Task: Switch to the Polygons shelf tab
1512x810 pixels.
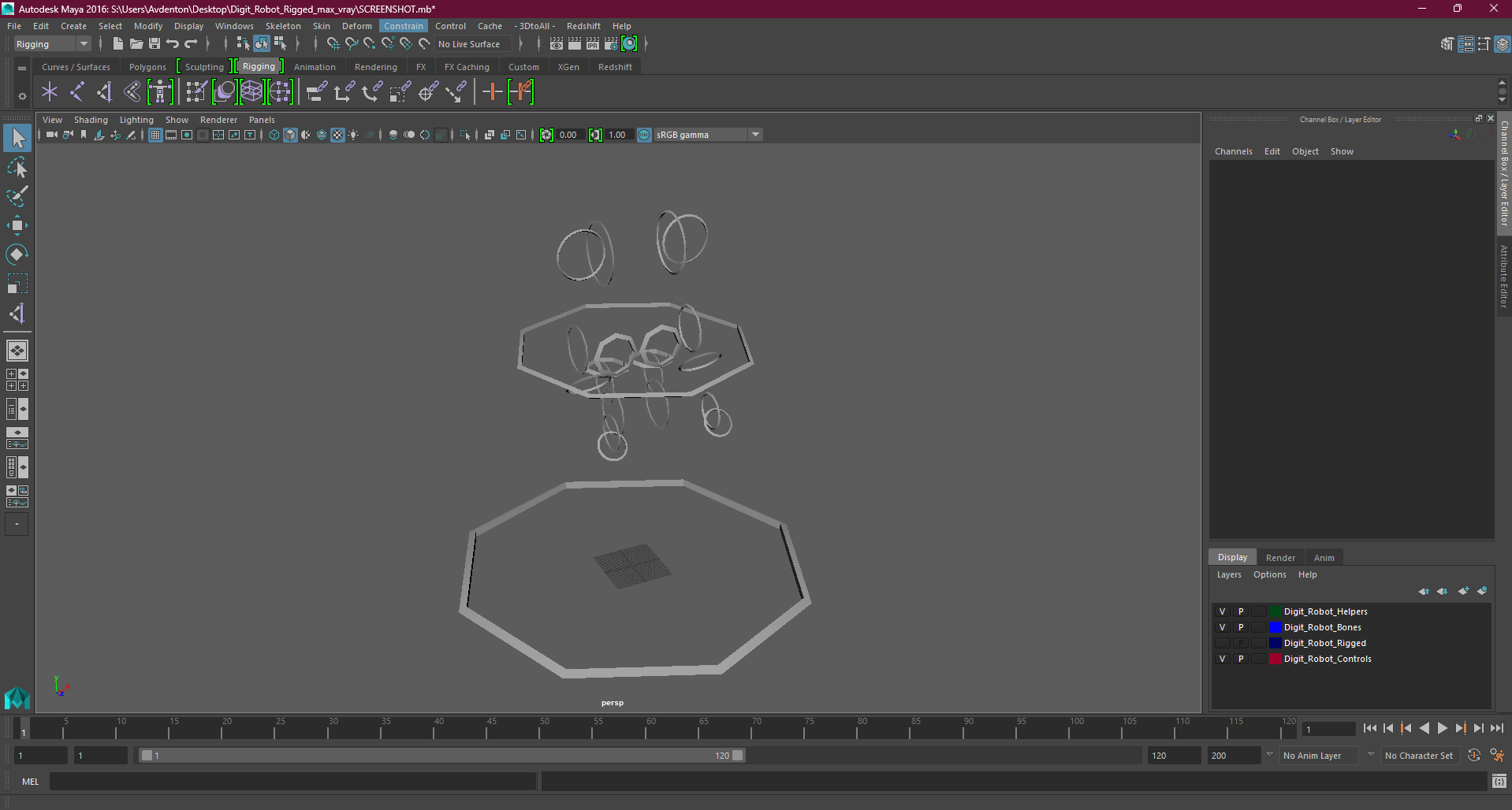Action: click(x=147, y=67)
